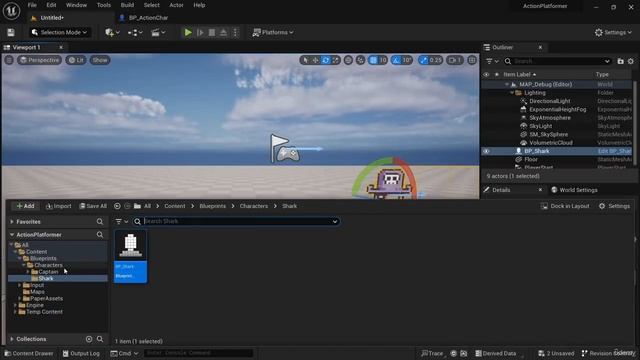Open the Tools menu

(104, 5)
